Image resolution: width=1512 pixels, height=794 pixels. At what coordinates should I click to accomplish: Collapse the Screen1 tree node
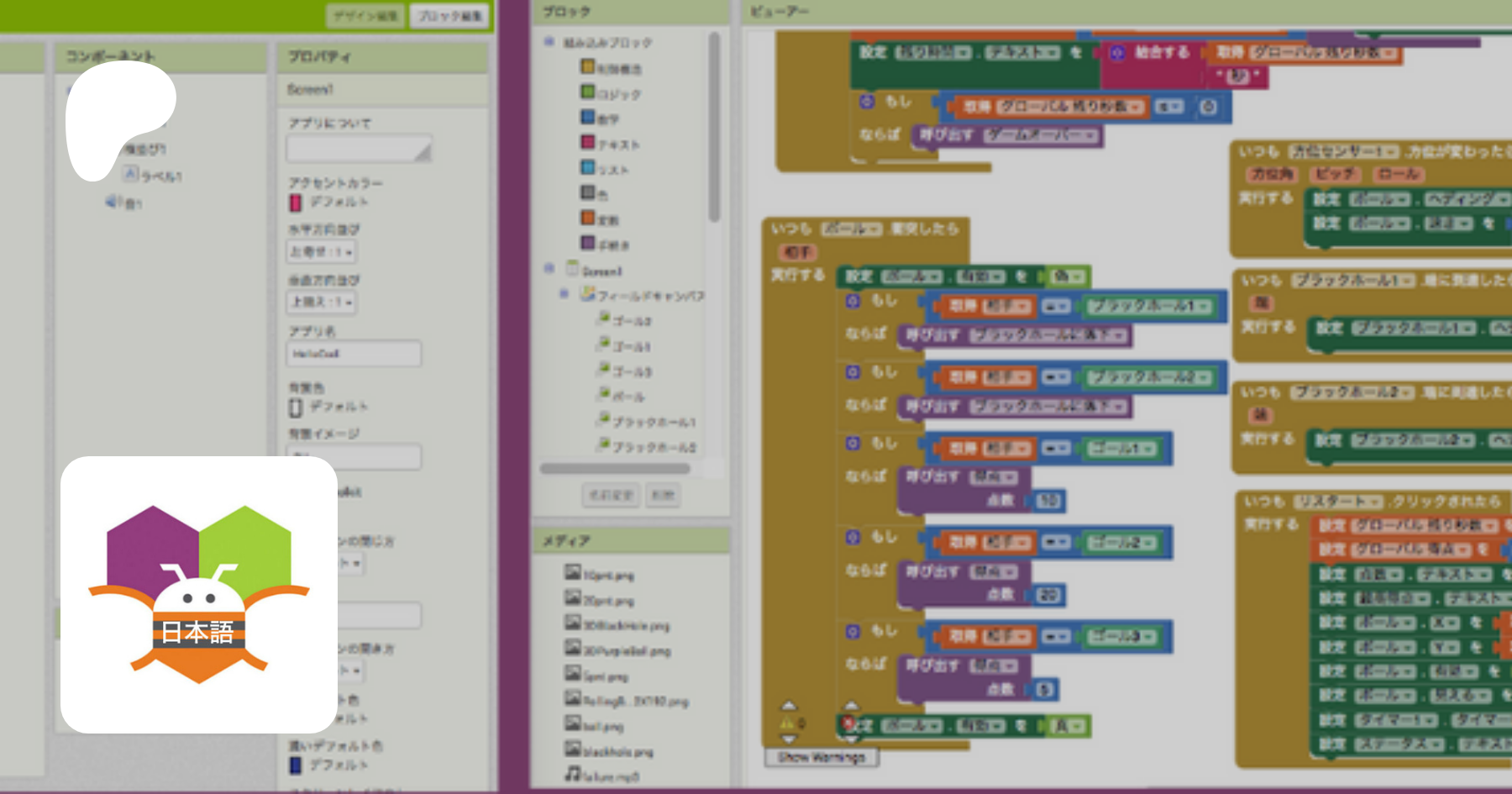pos(549,269)
